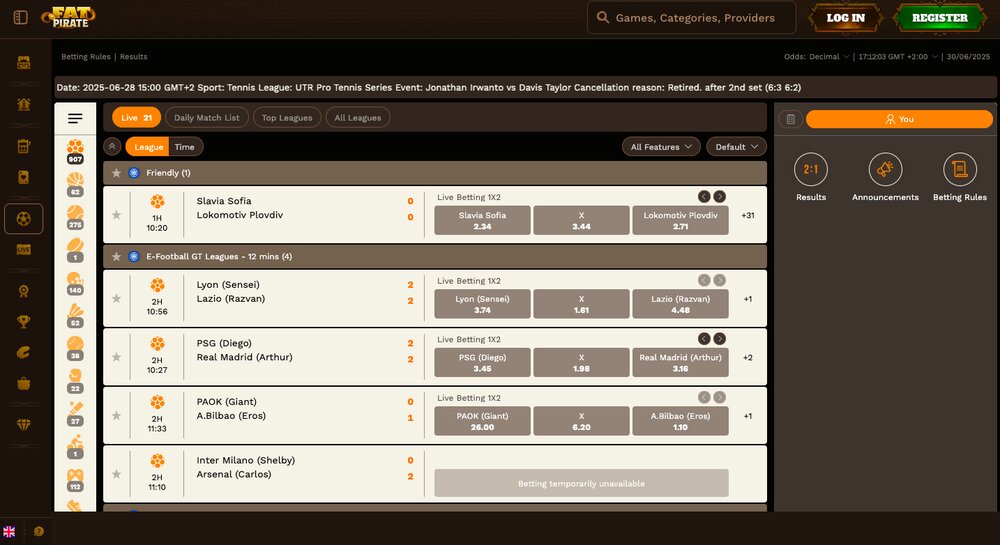
Task: Favorite the Friendly league star
Action: (x=116, y=173)
